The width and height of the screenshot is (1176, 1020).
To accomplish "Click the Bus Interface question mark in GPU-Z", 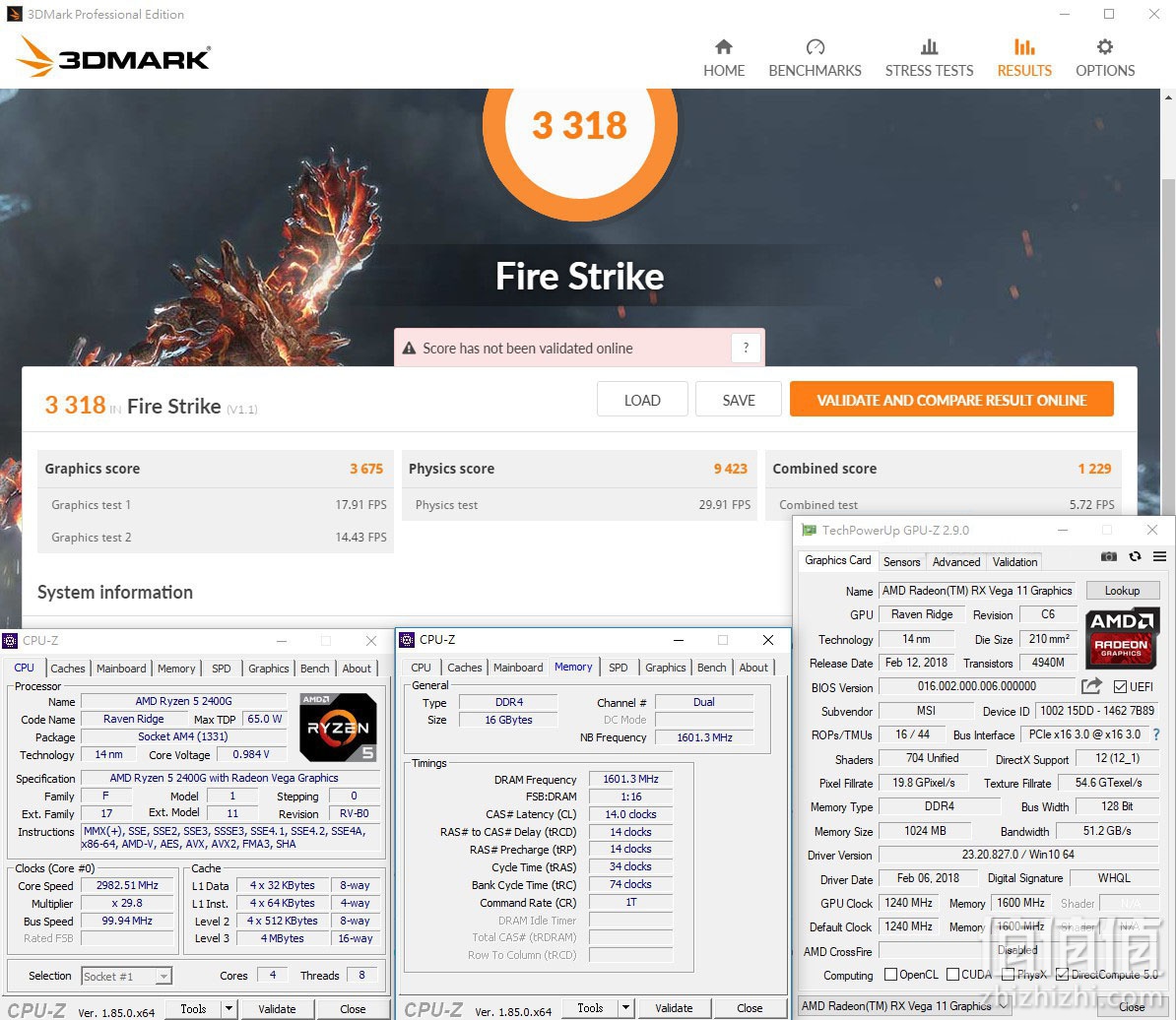I will (1155, 734).
